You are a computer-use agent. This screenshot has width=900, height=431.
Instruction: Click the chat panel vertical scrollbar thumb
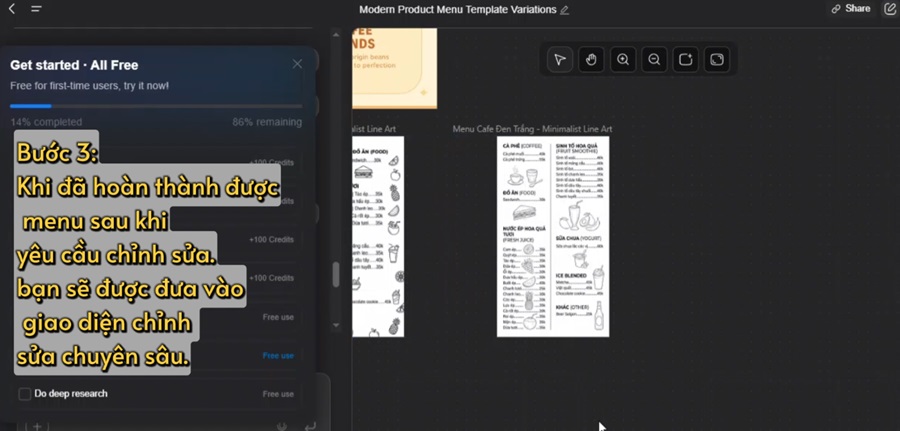click(336, 275)
